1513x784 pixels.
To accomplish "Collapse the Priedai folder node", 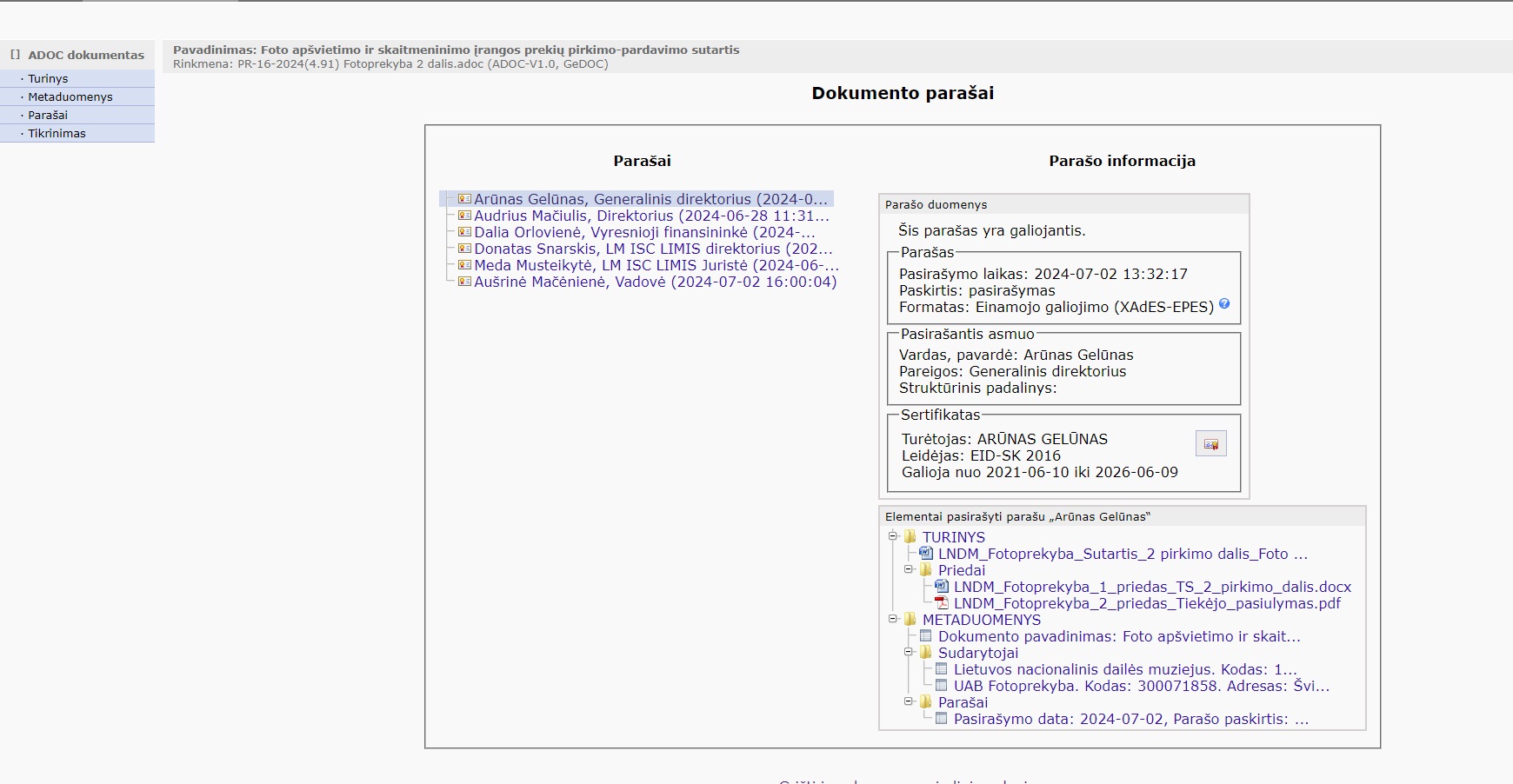I will click(909, 569).
